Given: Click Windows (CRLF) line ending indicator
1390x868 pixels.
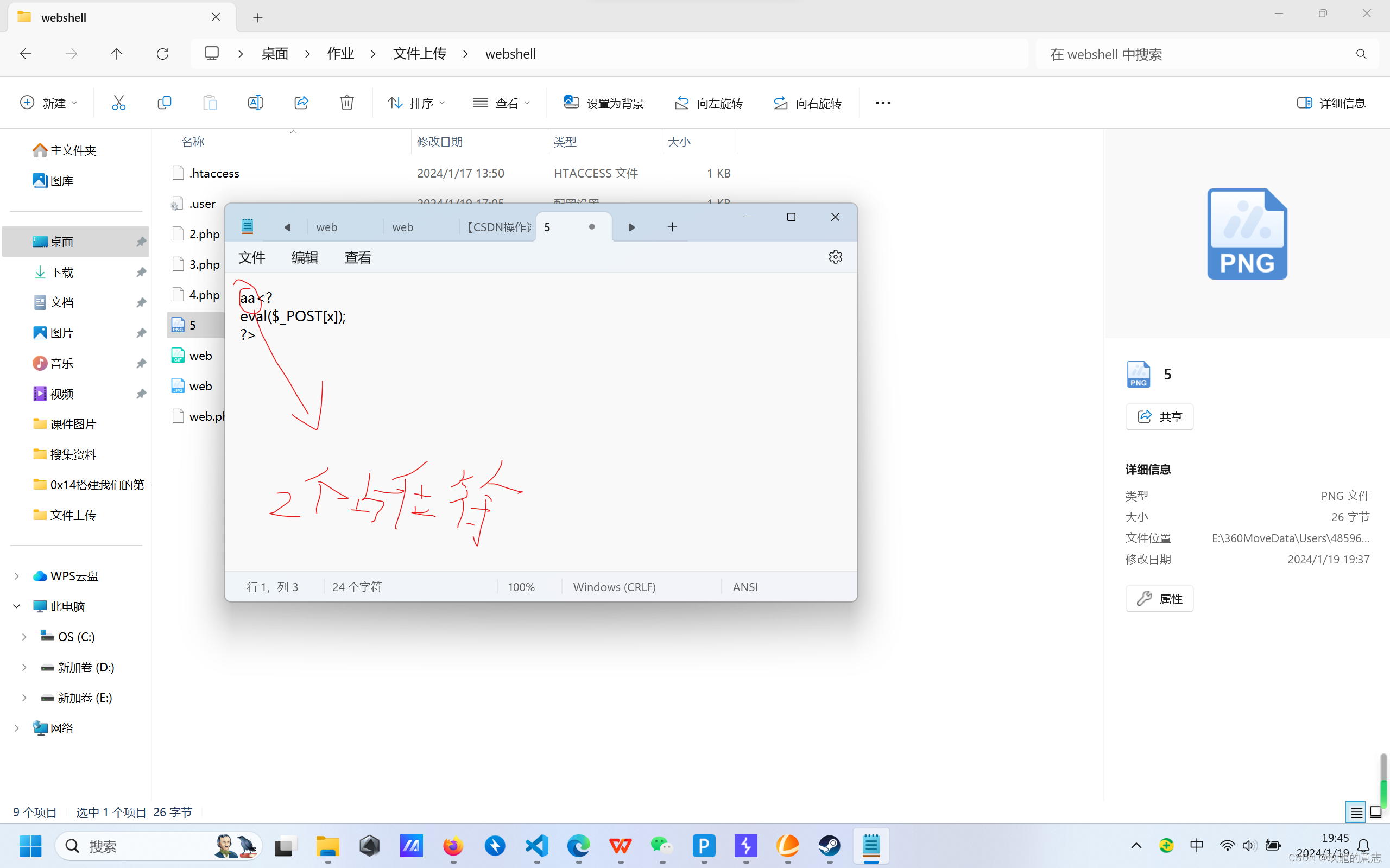Looking at the screenshot, I should pyautogui.click(x=614, y=587).
